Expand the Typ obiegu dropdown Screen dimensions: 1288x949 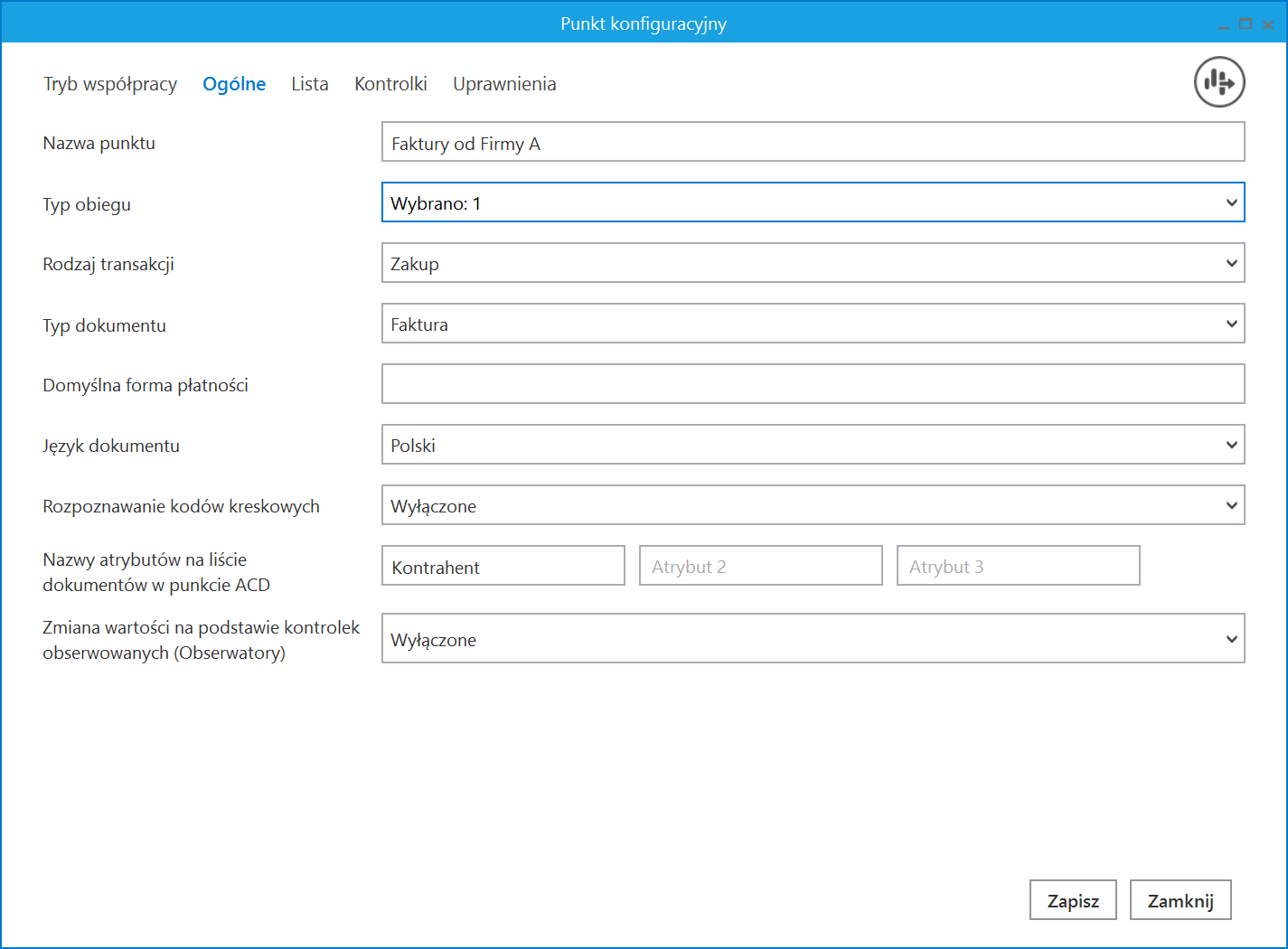tap(812, 202)
